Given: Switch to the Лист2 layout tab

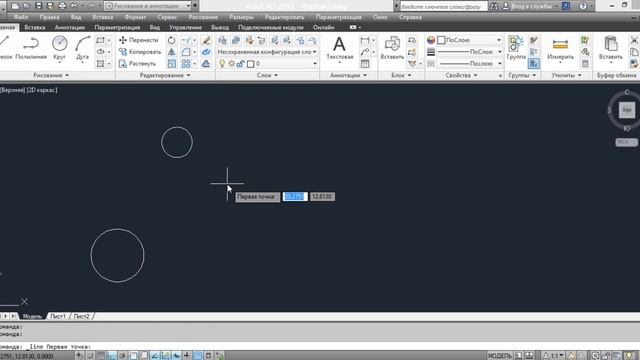Looking at the screenshot, I should coord(82,316).
